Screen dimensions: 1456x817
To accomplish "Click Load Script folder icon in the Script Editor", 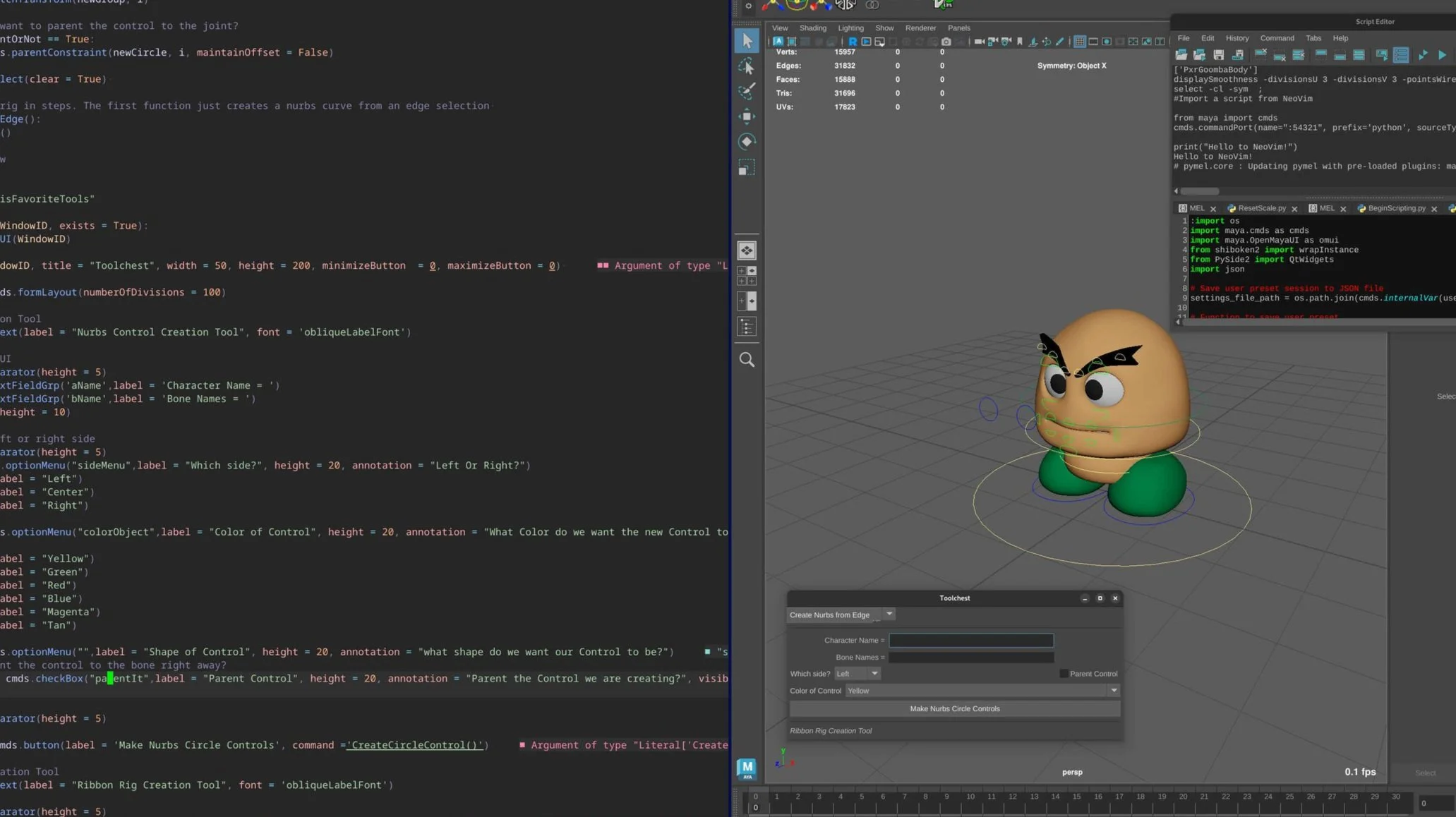I will [1181, 55].
